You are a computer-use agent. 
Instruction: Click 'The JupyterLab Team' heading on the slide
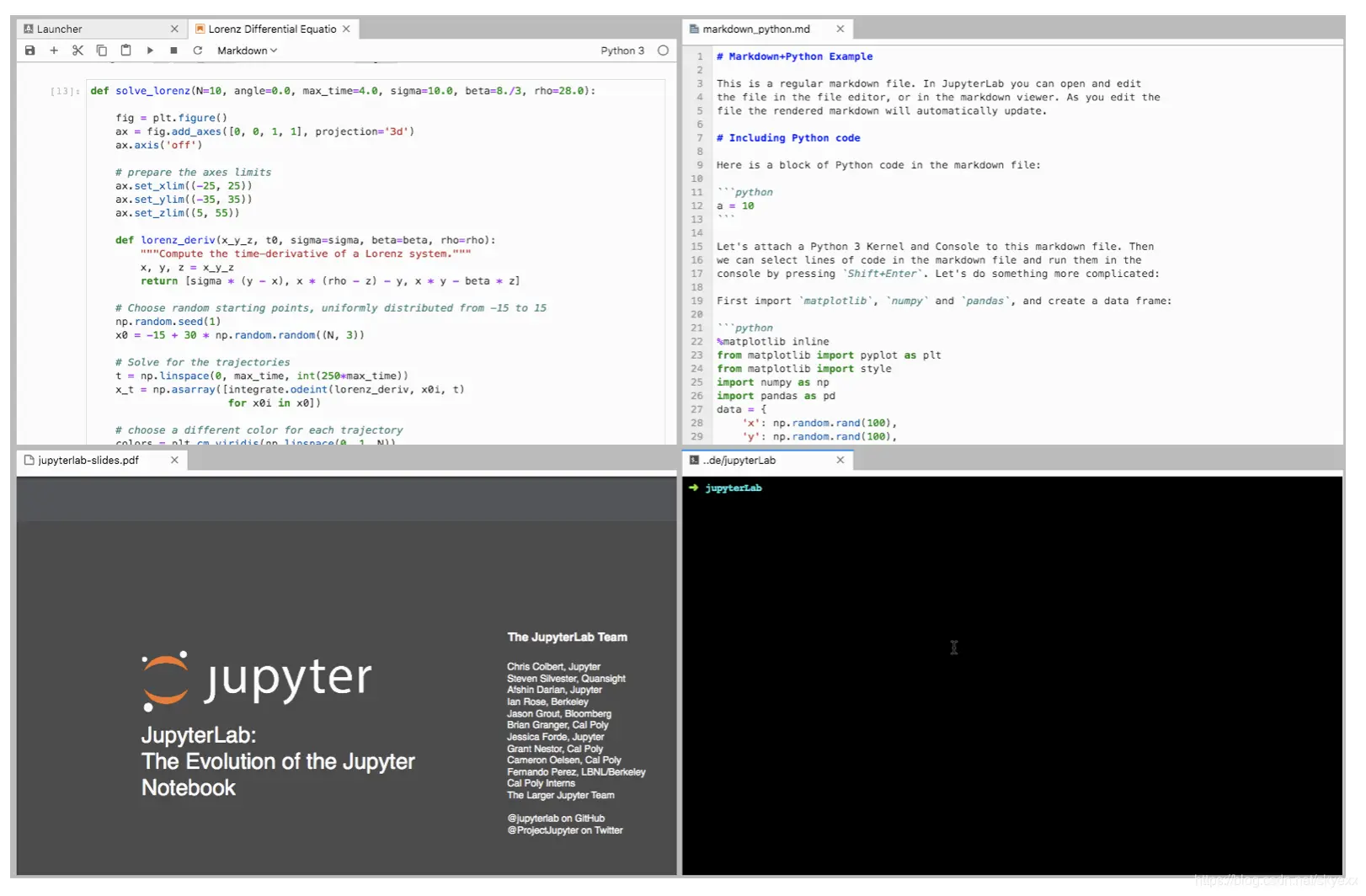[568, 637]
